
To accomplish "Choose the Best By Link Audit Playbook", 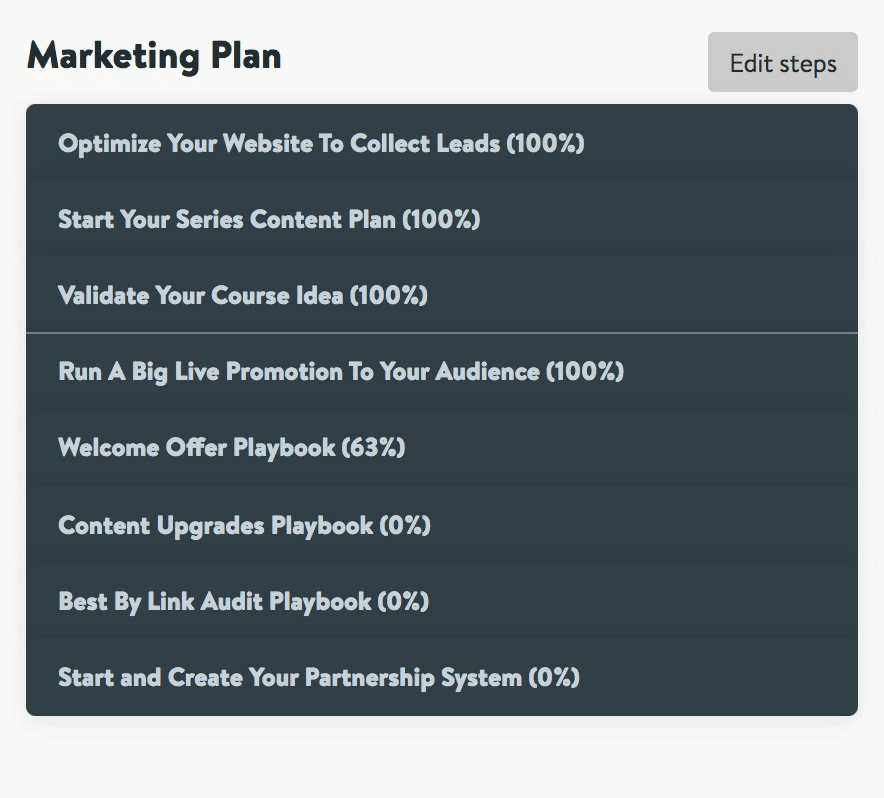I will (x=243, y=601).
